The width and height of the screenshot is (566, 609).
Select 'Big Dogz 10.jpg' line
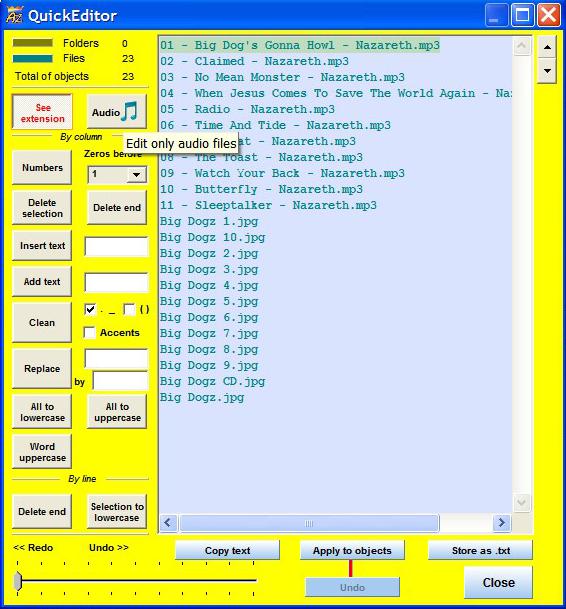pyautogui.click(x=212, y=237)
